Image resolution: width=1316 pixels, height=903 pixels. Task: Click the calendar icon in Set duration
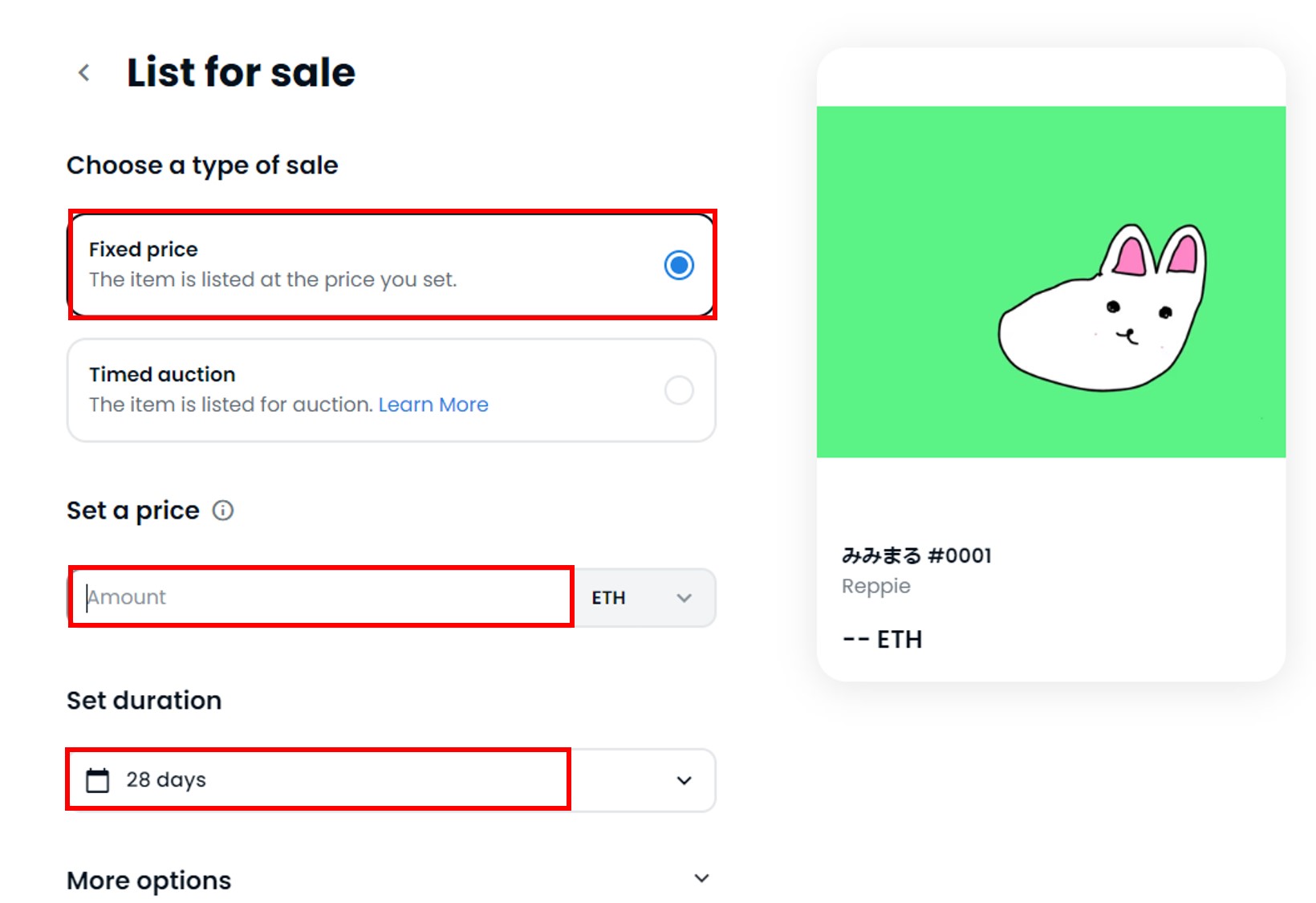click(97, 779)
